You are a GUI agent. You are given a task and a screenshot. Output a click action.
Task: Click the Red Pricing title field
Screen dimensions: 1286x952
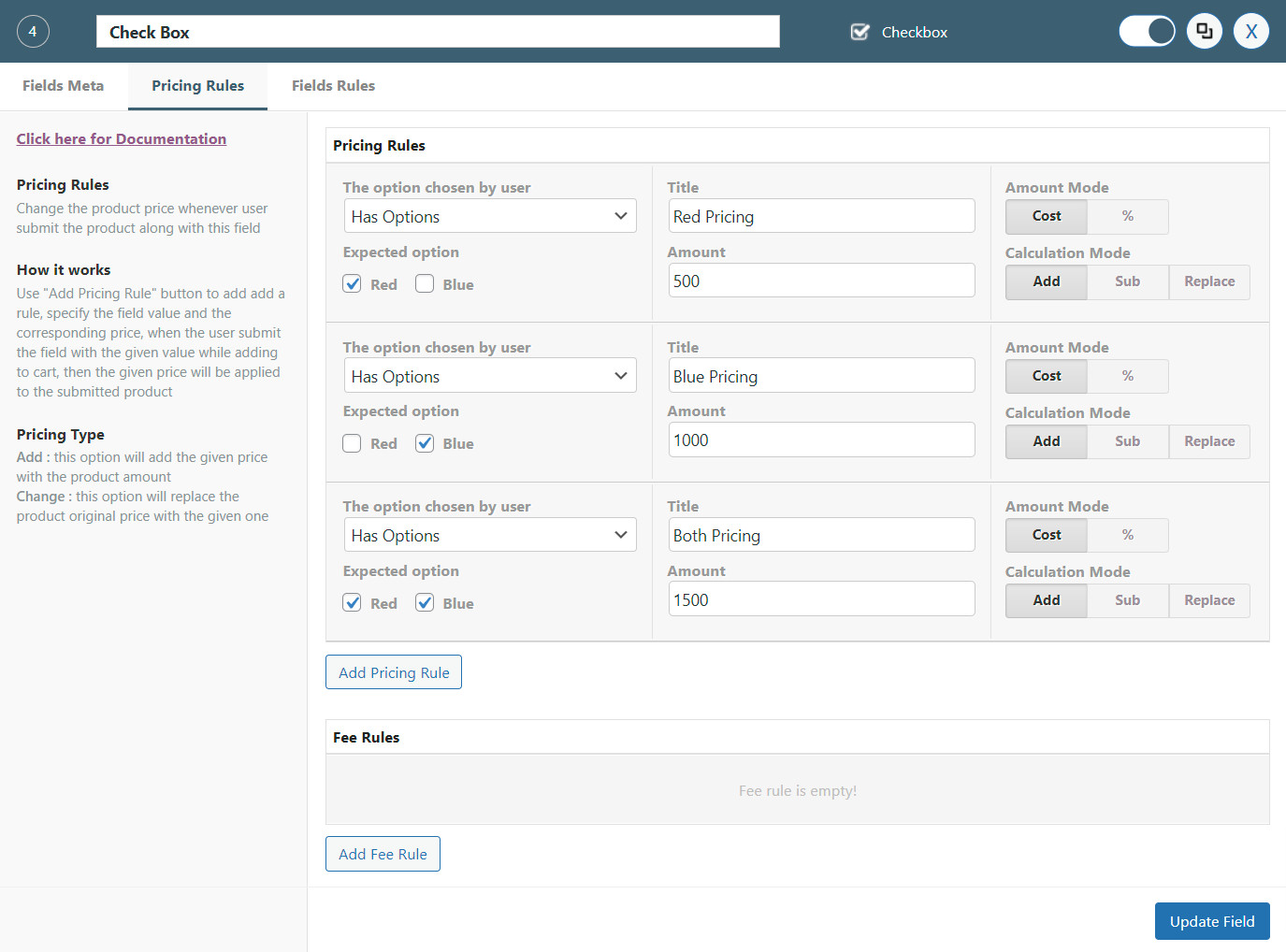point(821,216)
